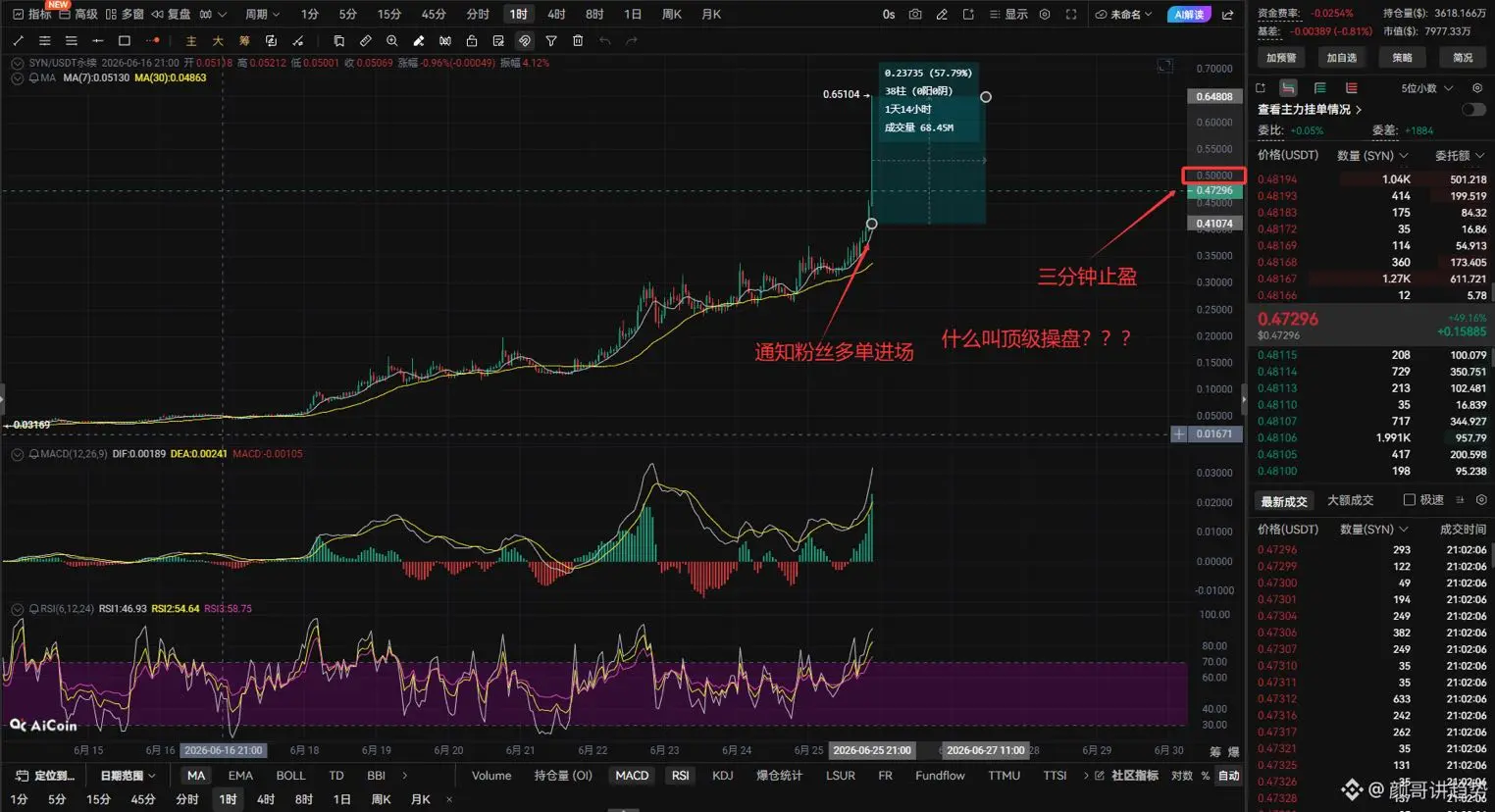Select the trend line drawing tool
The height and width of the screenshot is (812, 1495).
[x=18, y=41]
